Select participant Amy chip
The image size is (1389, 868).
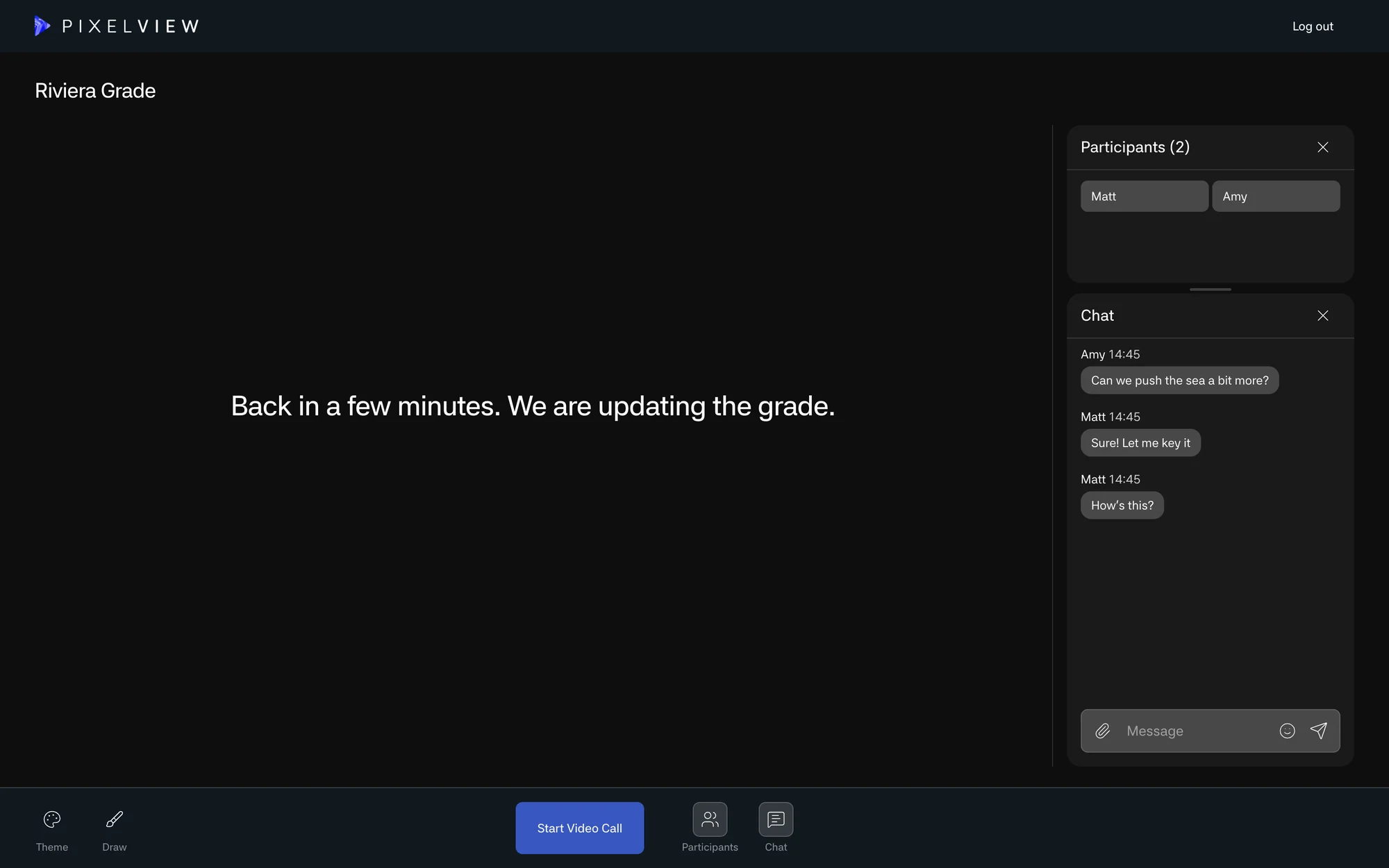coord(1276,197)
